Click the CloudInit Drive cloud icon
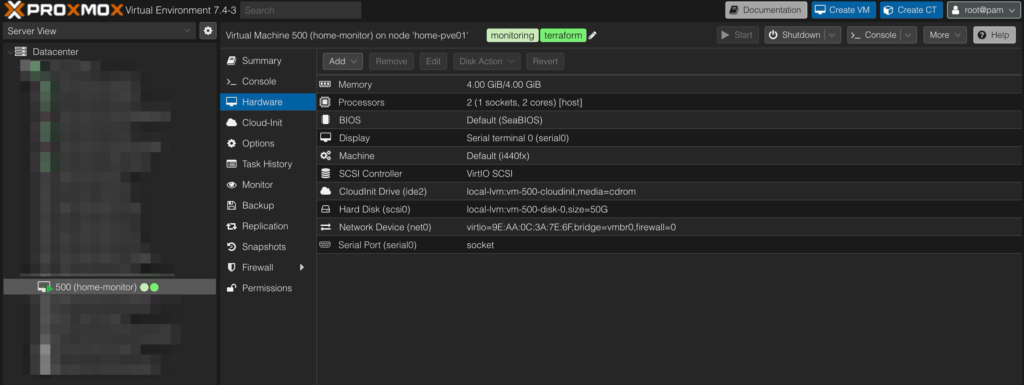Image resolution: width=1024 pixels, height=385 pixels. [x=325, y=191]
